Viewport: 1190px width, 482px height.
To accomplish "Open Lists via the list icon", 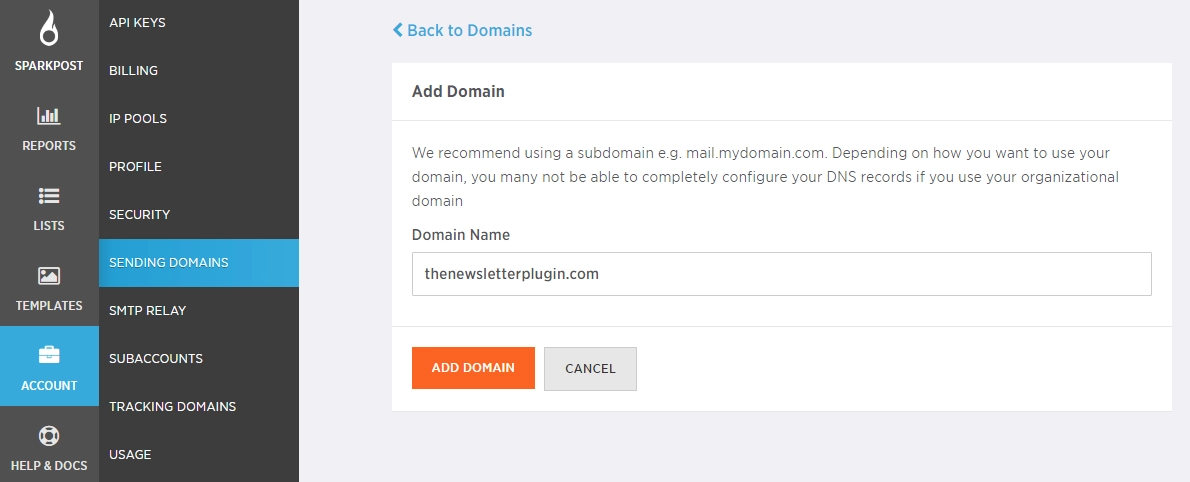I will coord(49,195).
